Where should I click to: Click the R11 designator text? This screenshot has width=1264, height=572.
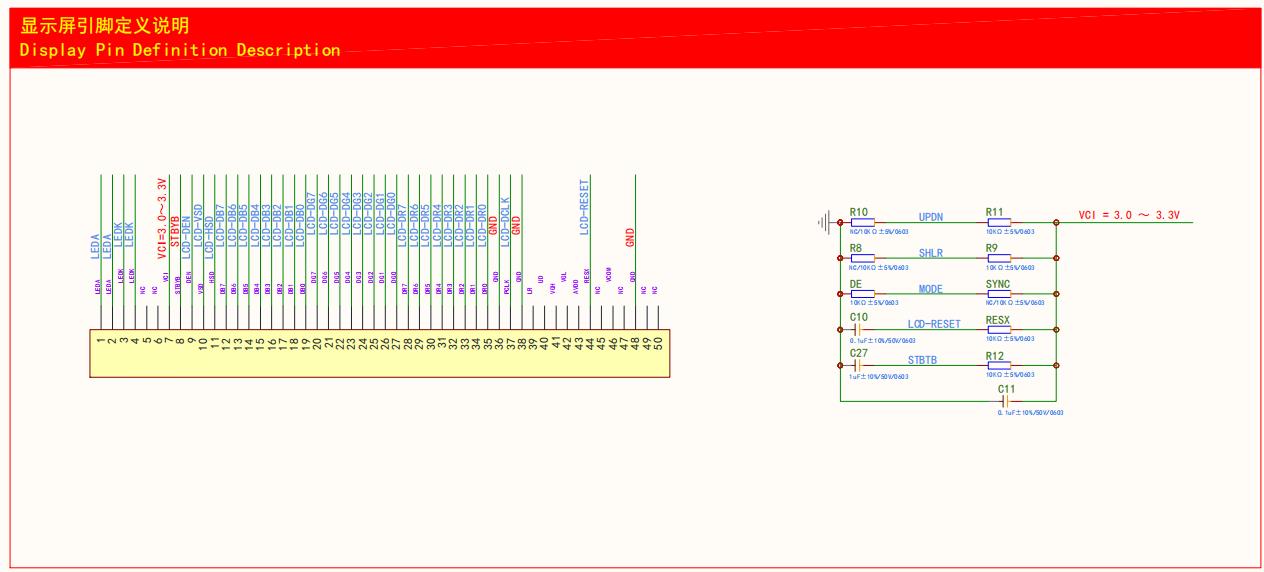coord(994,212)
